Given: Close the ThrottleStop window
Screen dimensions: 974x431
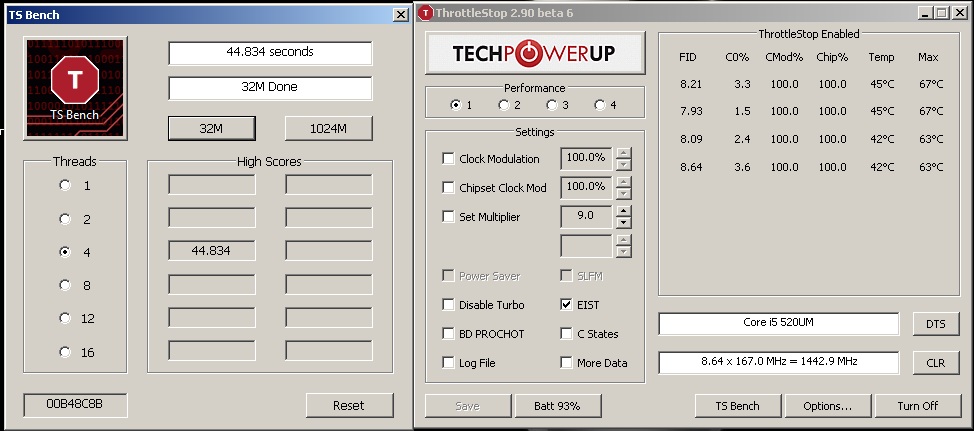Looking at the screenshot, I should click(x=959, y=12).
